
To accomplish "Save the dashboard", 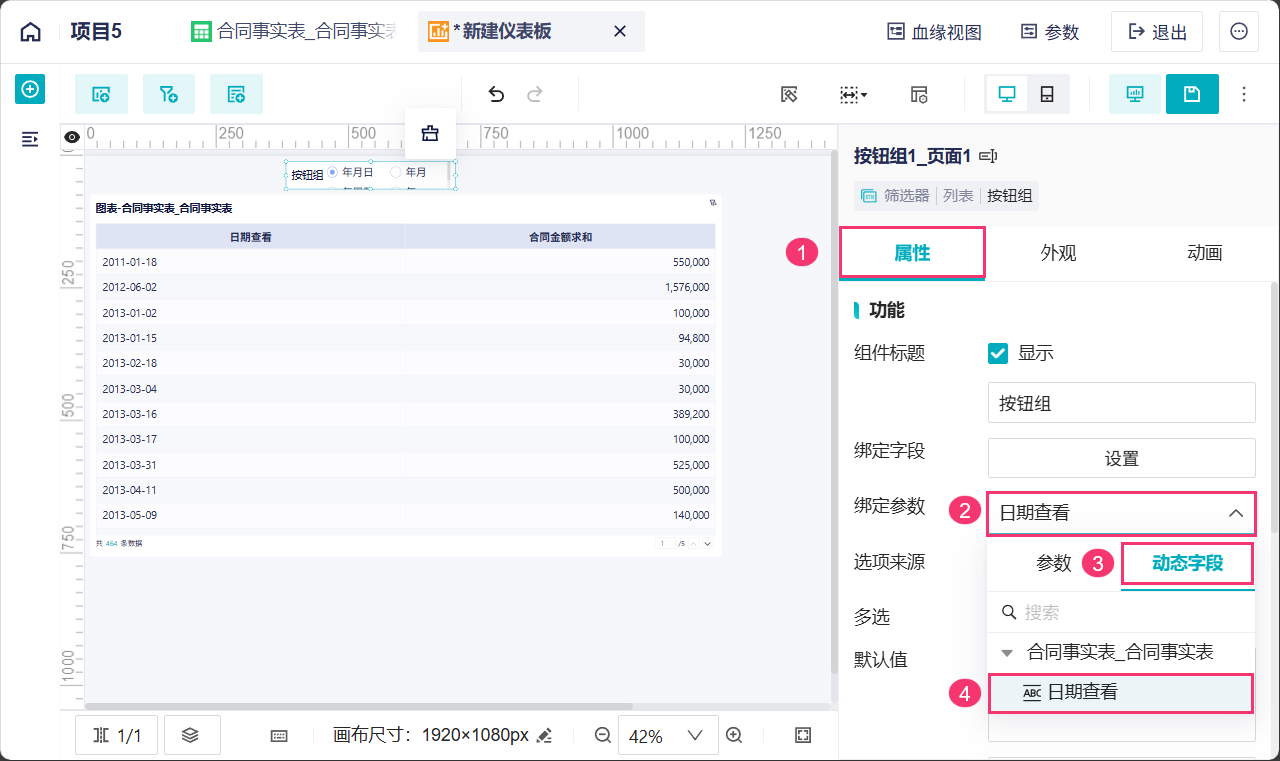I will [1192, 94].
